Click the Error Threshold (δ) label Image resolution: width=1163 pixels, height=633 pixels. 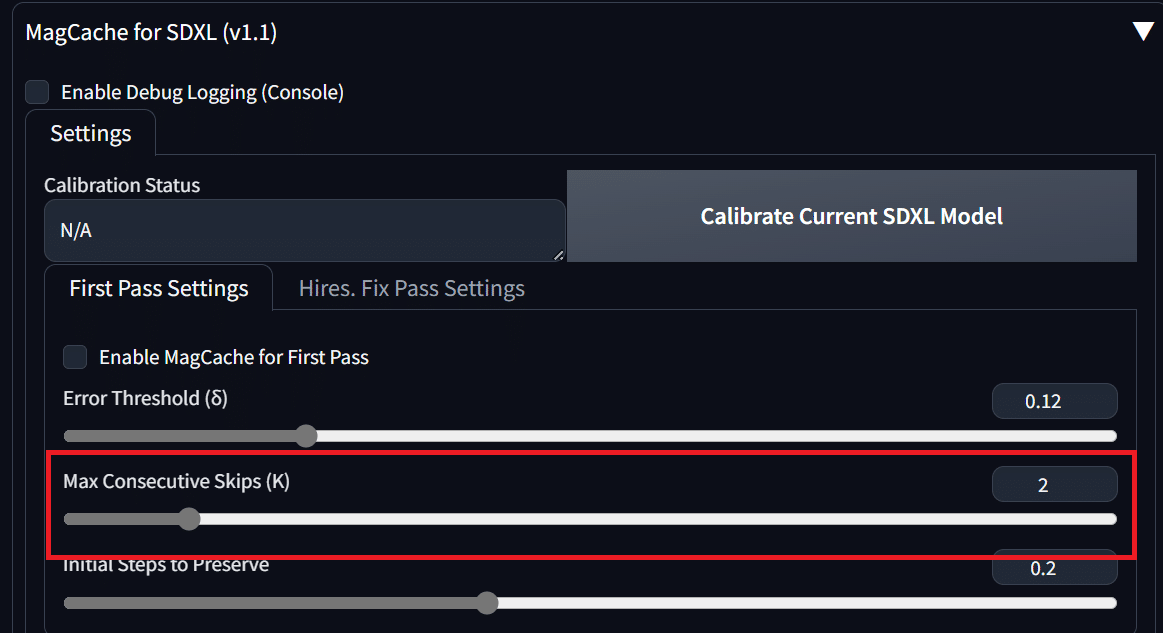click(146, 398)
